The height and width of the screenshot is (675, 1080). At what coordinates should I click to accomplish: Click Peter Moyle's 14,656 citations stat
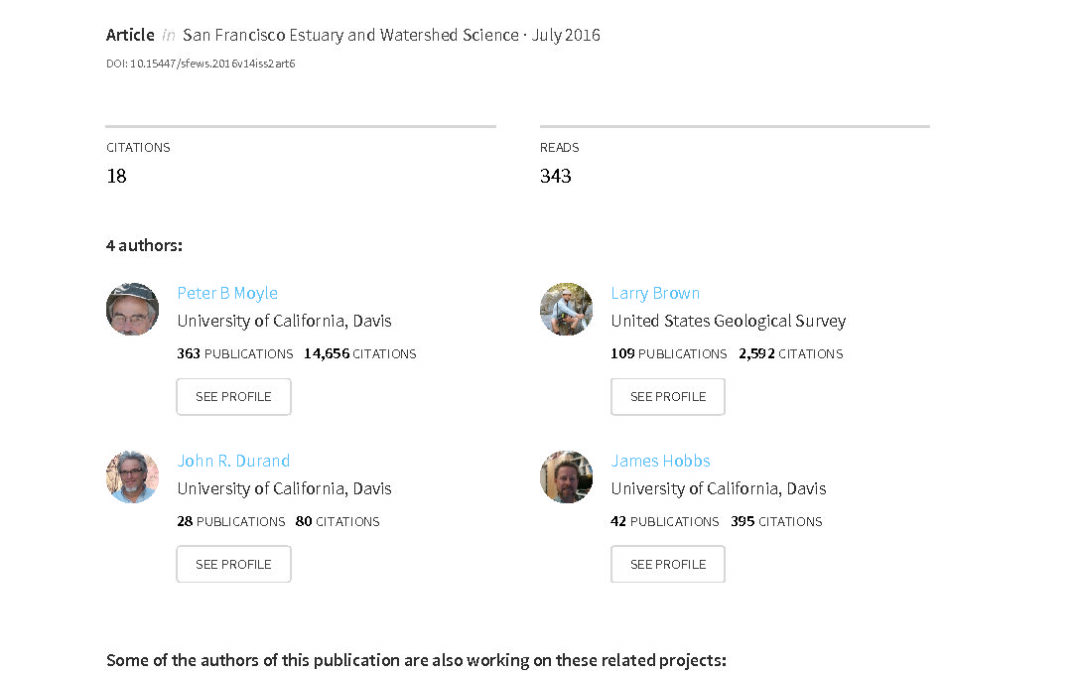360,354
